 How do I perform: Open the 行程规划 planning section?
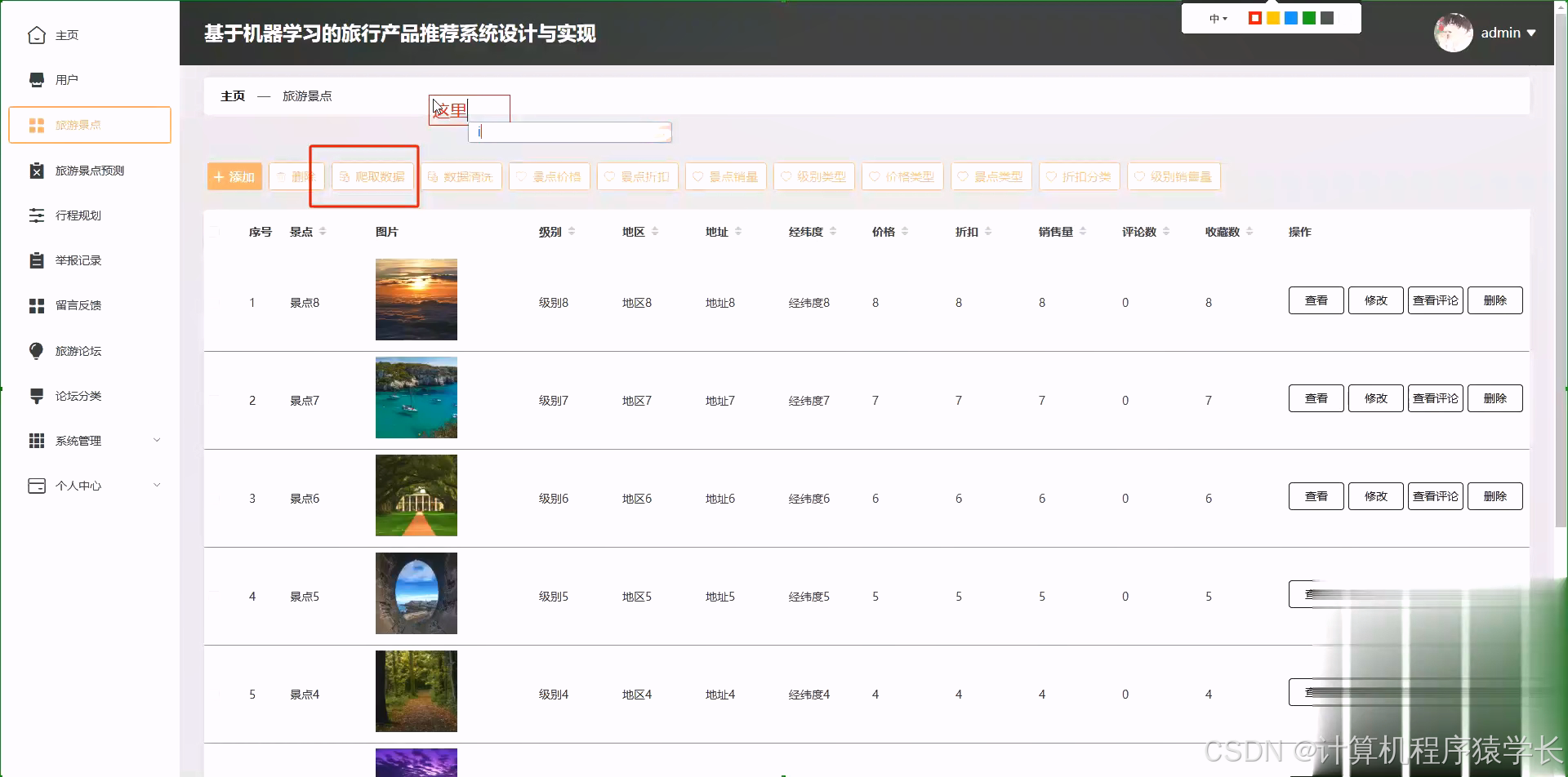point(78,215)
